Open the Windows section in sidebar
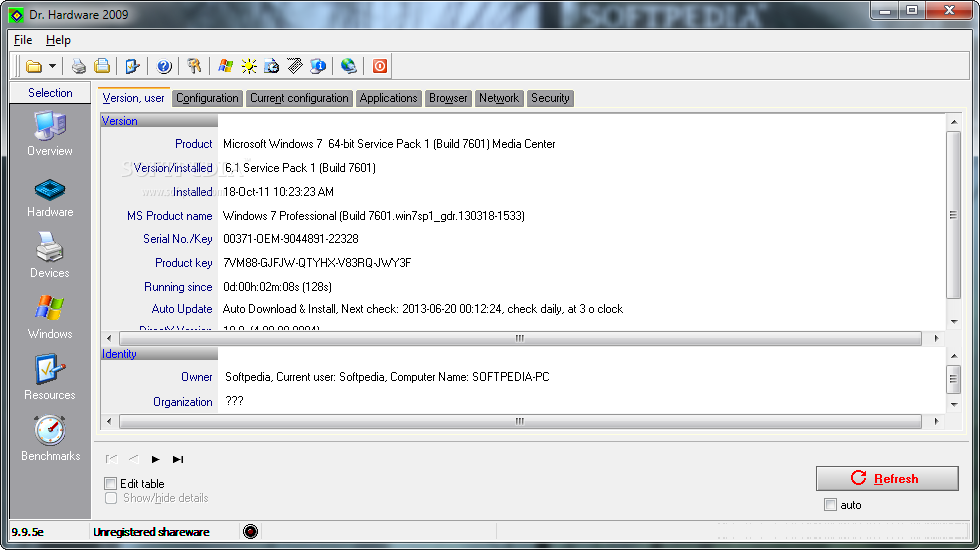This screenshot has height=550, width=980. coord(50,317)
